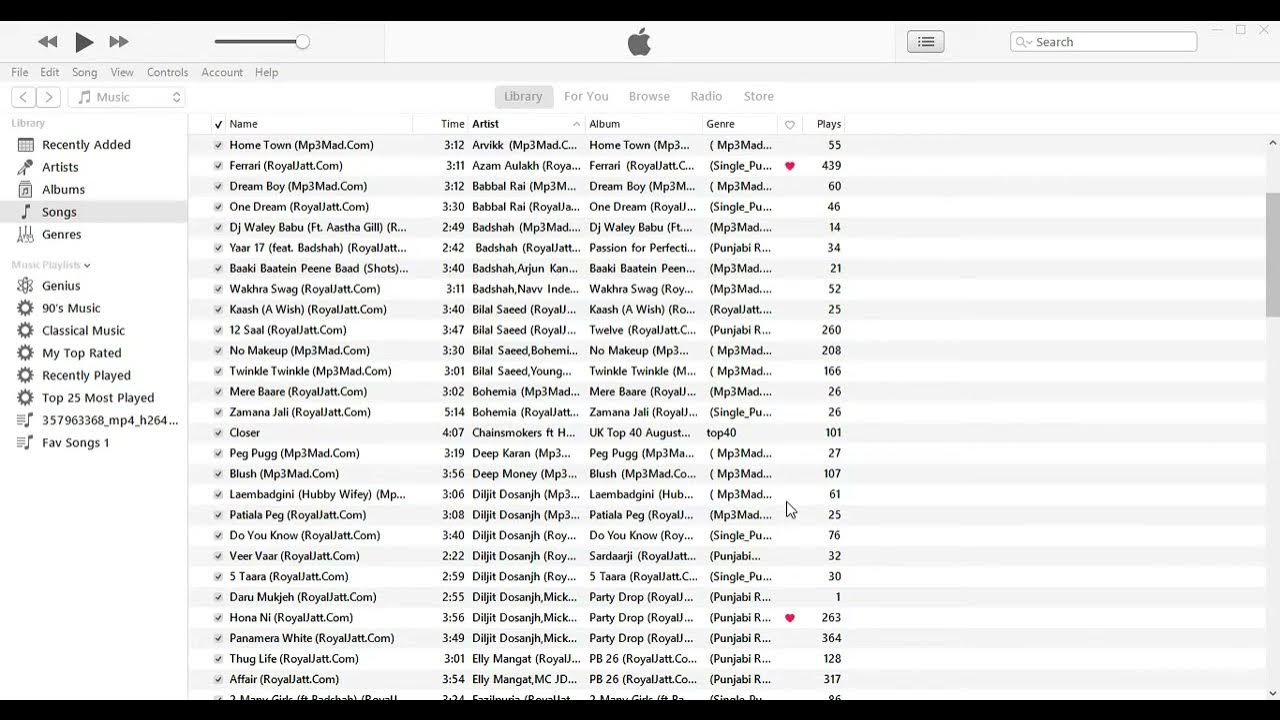The height and width of the screenshot is (720, 1280).
Task: Open the View menu
Action: point(122,72)
